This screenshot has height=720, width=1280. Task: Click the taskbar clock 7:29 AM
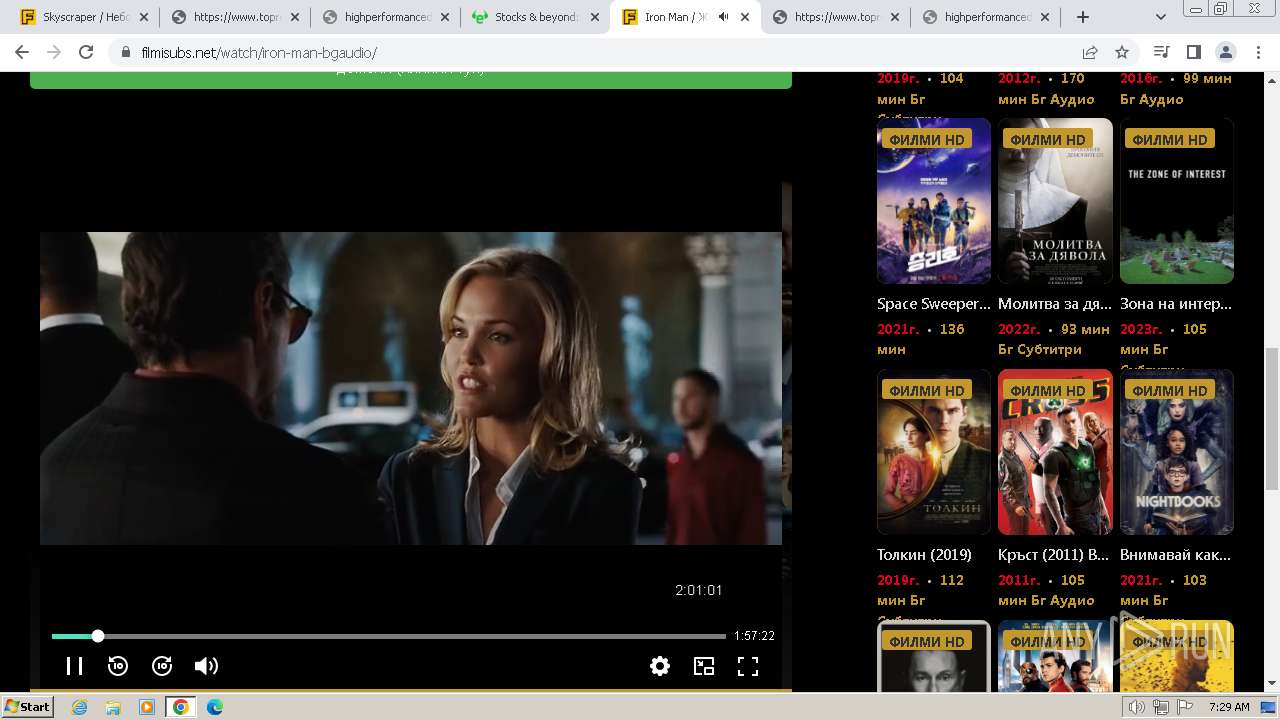pyautogui.click(x=1229, y=707)
